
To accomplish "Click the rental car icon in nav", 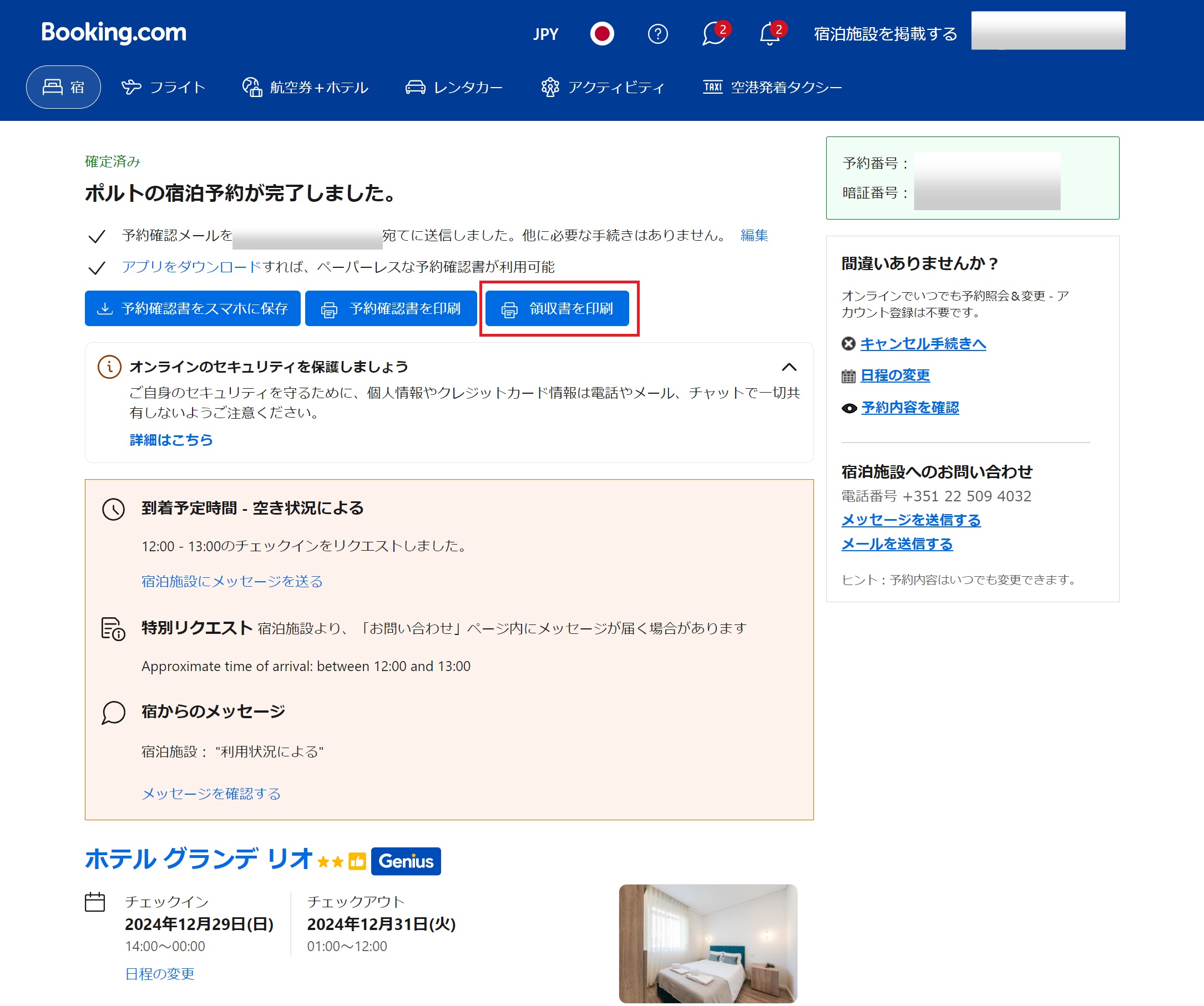I will coord(416,87).
